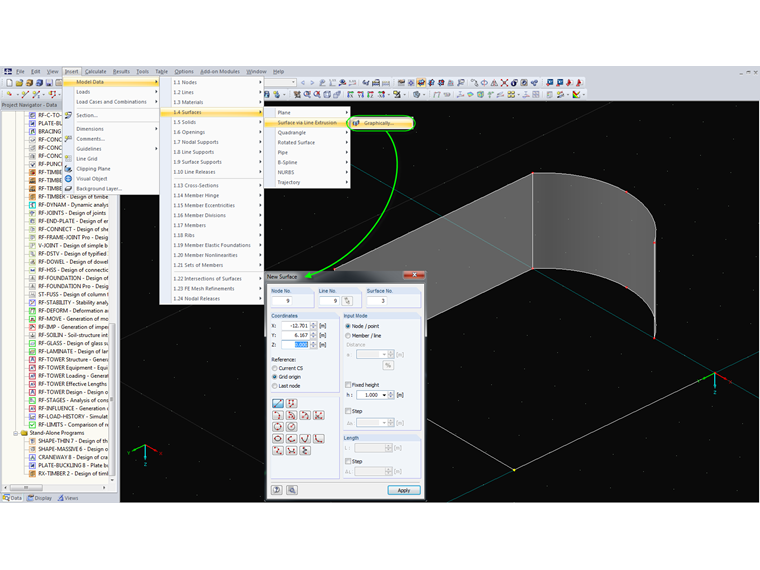Click Comments... in Insert menu
This screenshot has height=570, width=760.
[x=111, y=139]
